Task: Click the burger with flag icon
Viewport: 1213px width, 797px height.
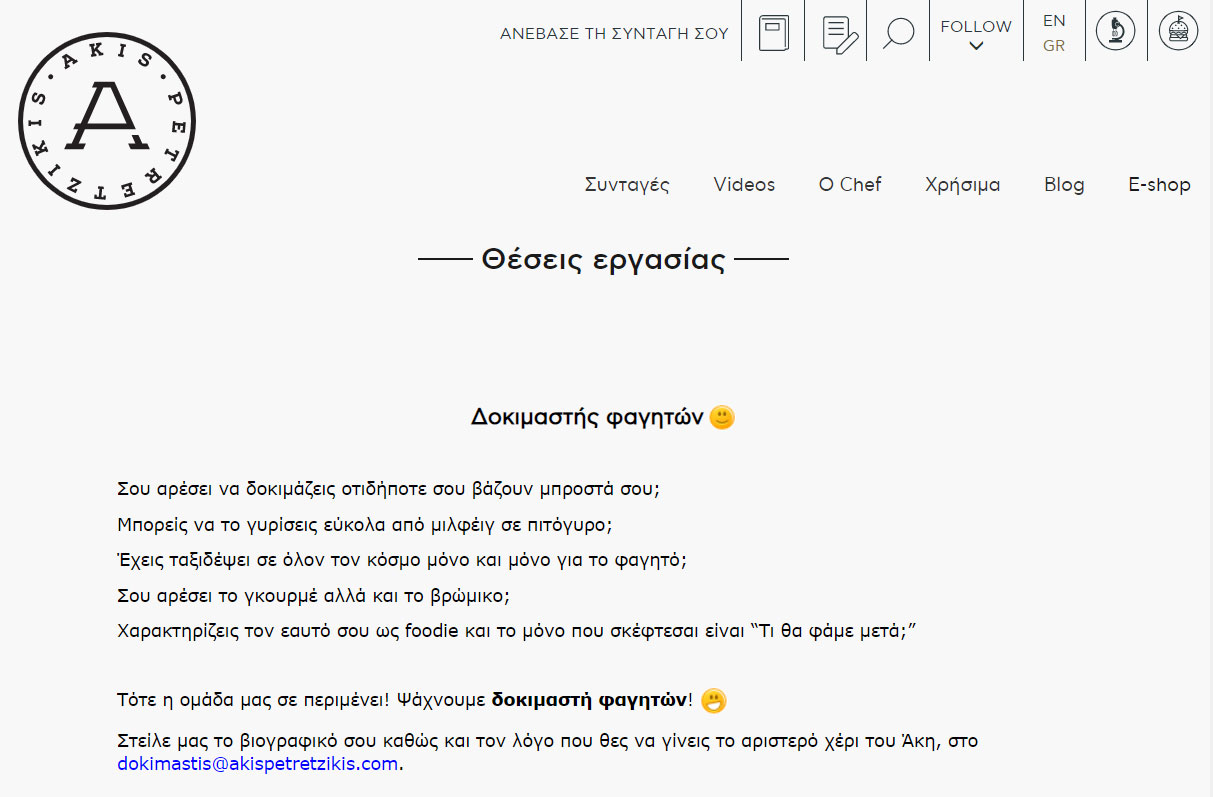Action: (x=1178, y=31)
